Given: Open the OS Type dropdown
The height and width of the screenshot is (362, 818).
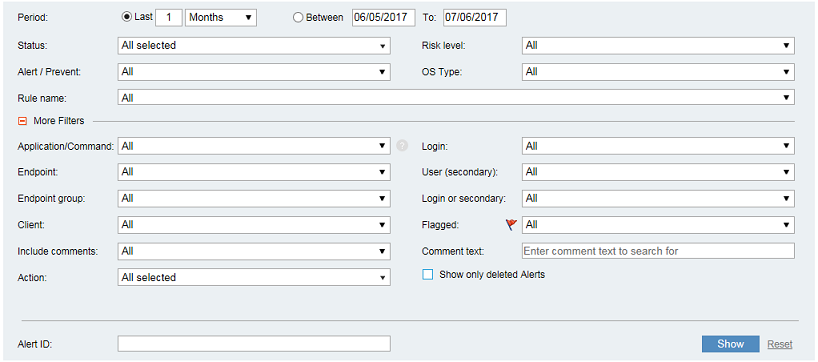Looking at the screenshot, I should pyautogui.click(x=658, y=71).
